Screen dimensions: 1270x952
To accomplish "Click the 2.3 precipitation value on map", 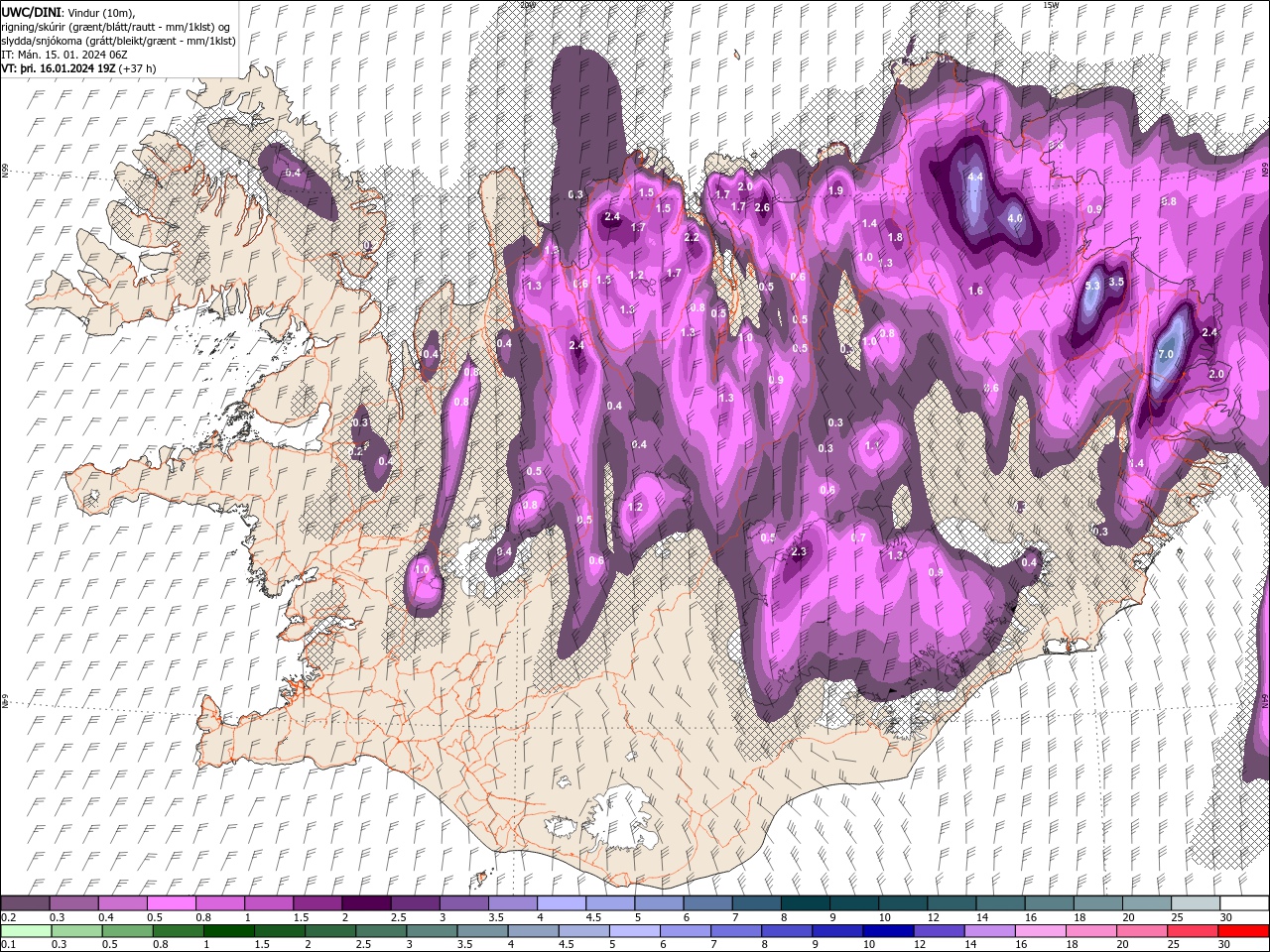I will 800,551.
